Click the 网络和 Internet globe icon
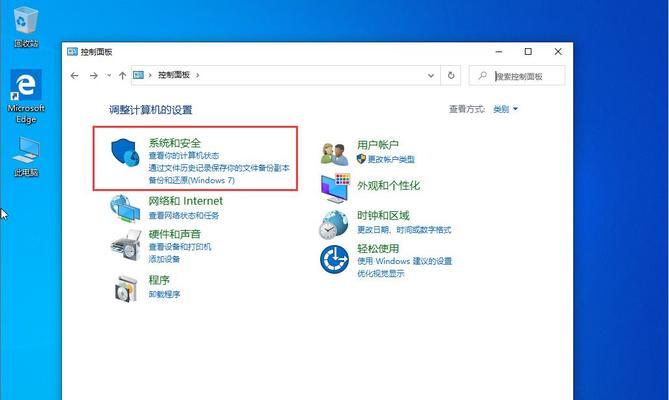 [125, 209]
